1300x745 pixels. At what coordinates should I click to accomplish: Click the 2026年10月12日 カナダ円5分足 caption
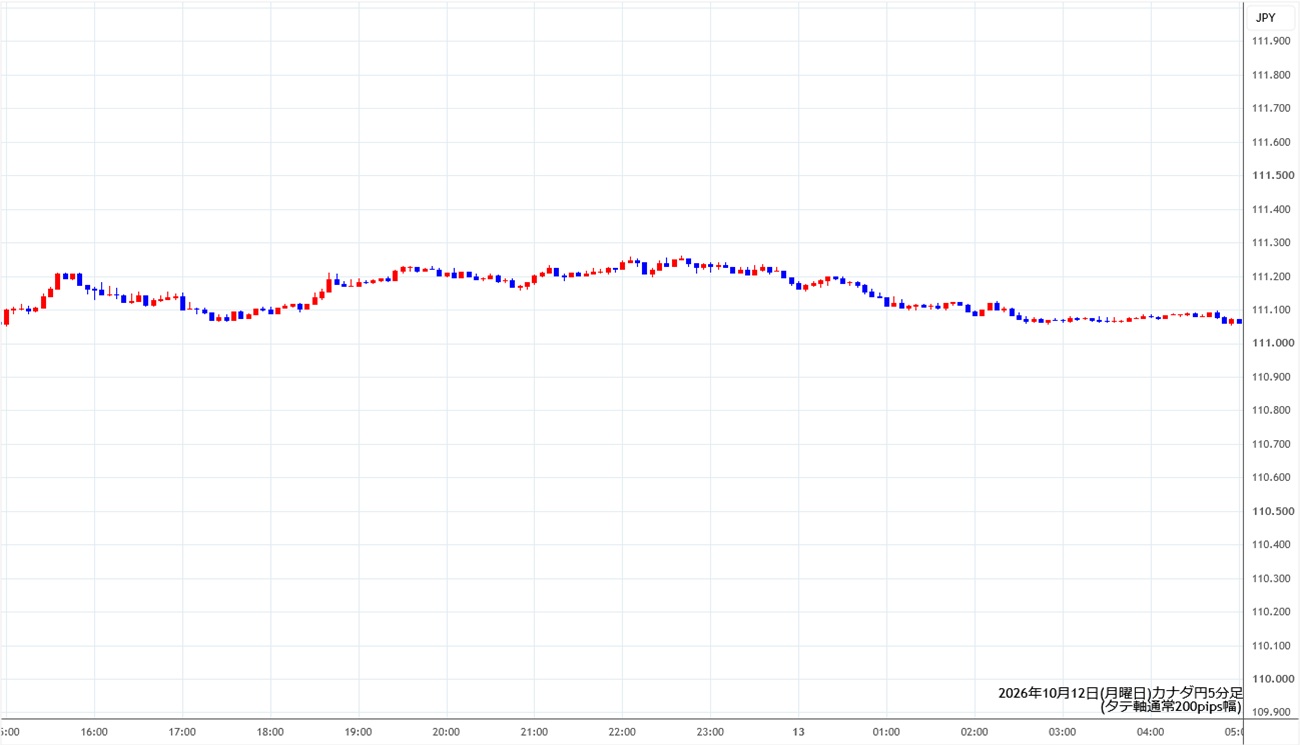point(1120,693)
